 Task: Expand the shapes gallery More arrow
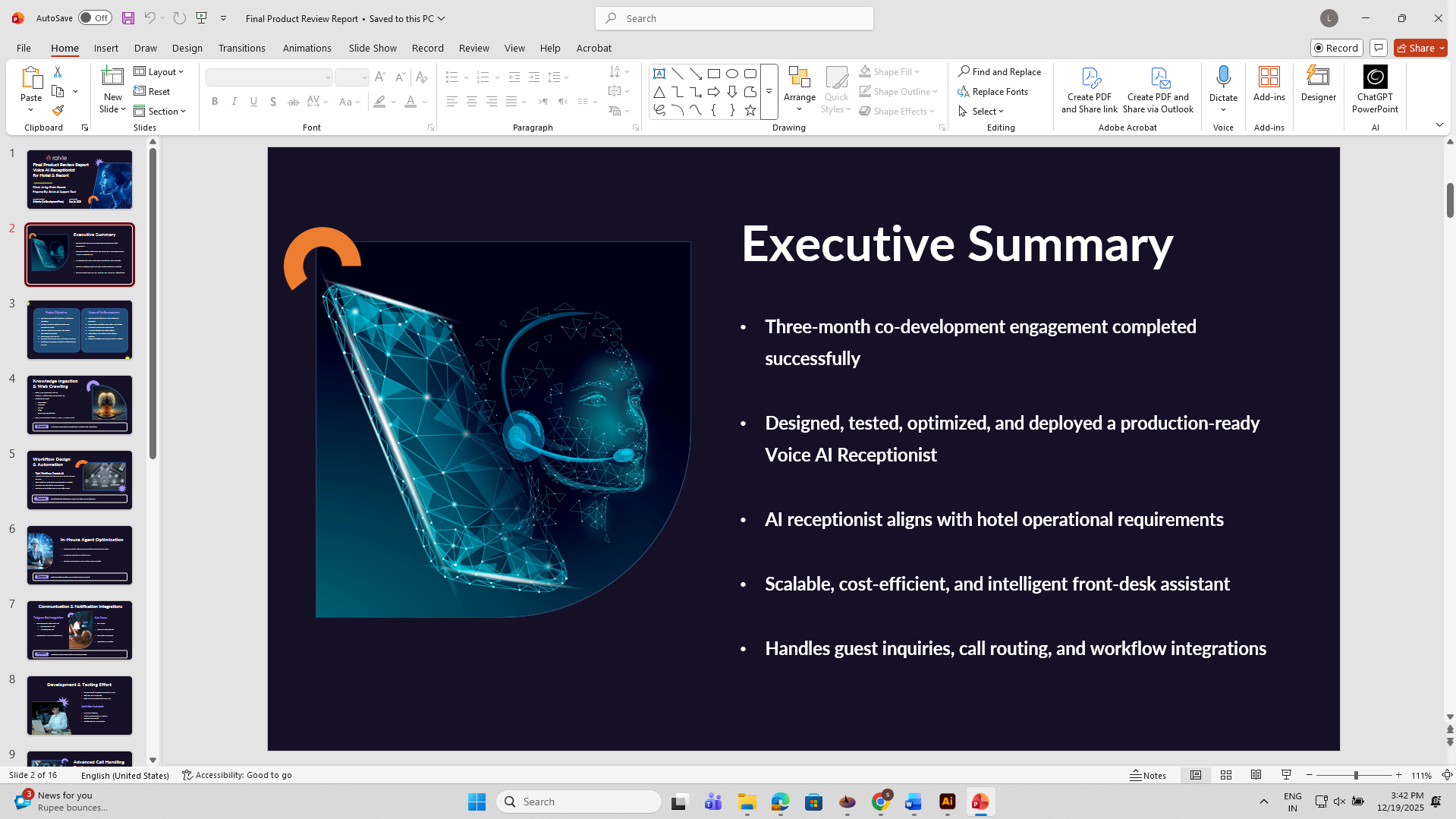769,92
